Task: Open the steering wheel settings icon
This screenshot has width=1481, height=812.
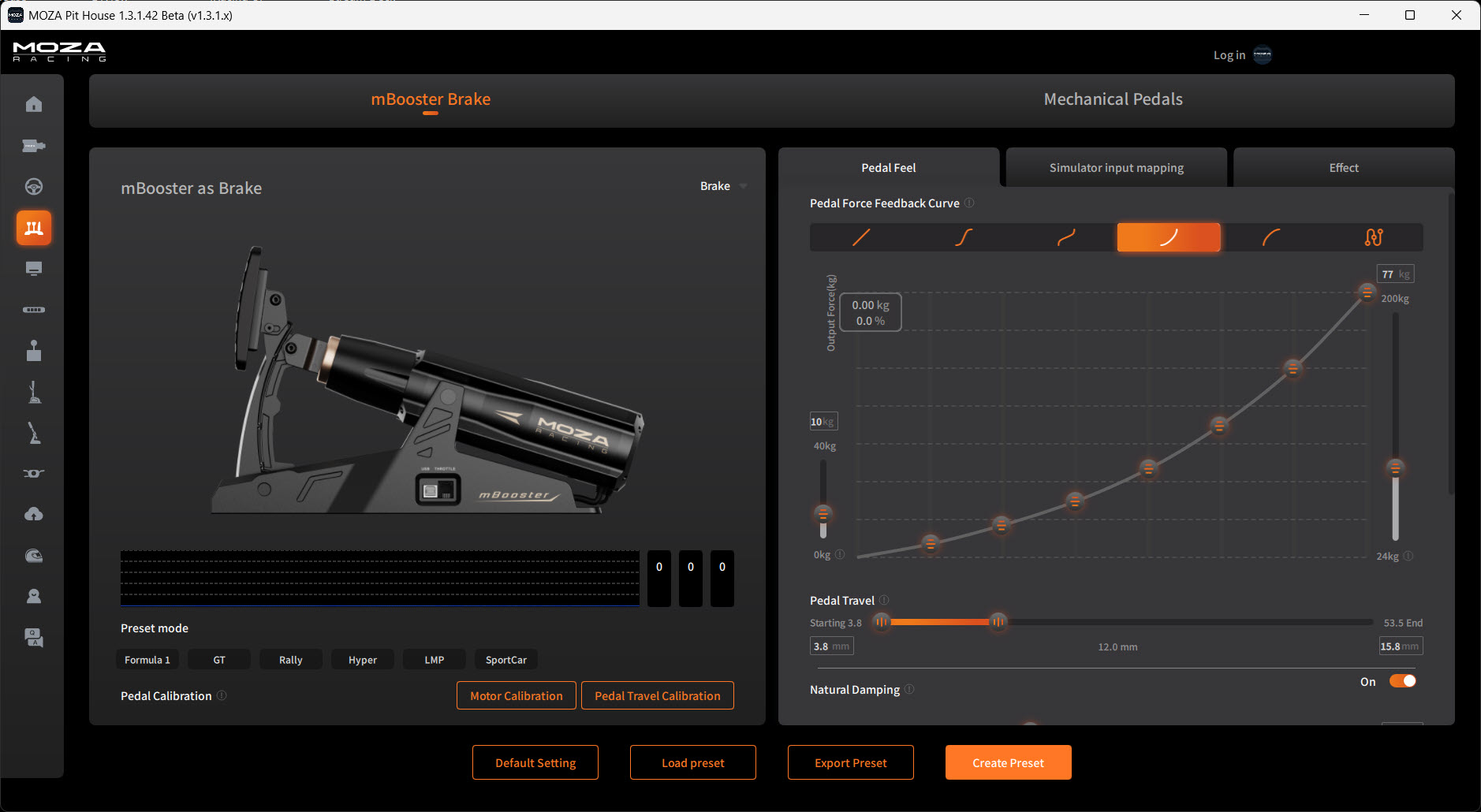Action: (34, 187)
